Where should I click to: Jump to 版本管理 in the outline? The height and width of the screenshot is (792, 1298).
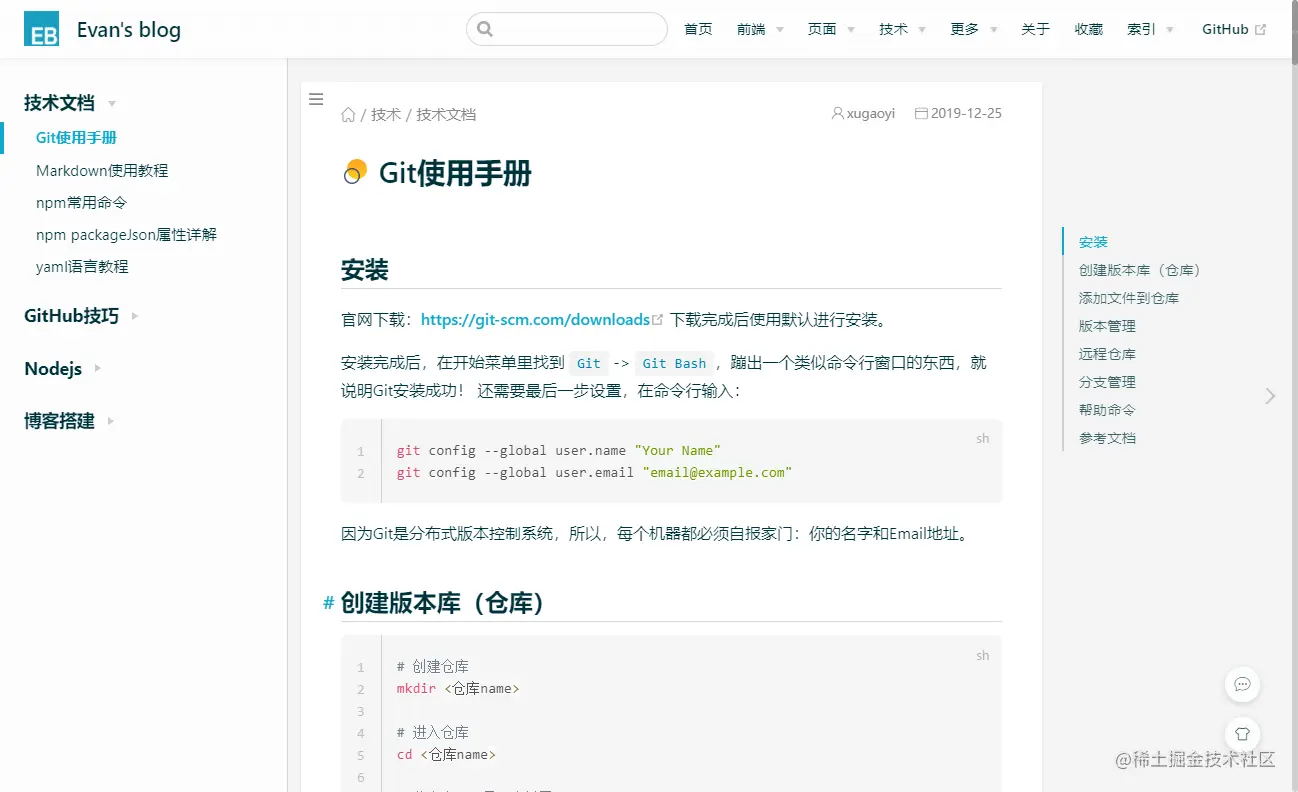pos(1107,326)
